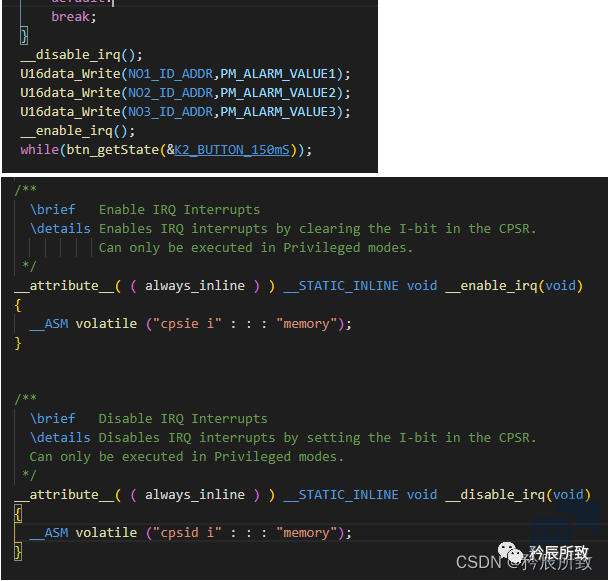The width and height of the screenshot is (609, 581).
Task: Click NO3_ID_ADDR in third U16data_Write call
Action: coord(171,112)
